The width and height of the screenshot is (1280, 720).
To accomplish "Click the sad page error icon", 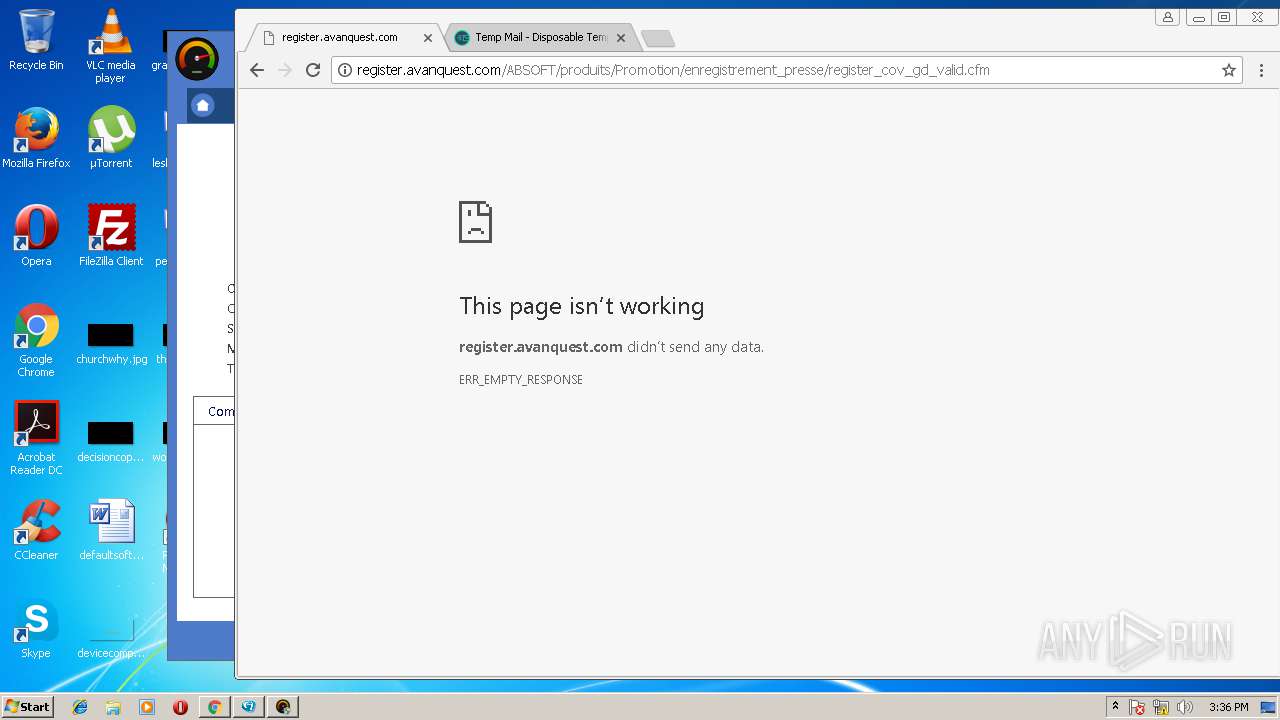I will pos(475,222).
